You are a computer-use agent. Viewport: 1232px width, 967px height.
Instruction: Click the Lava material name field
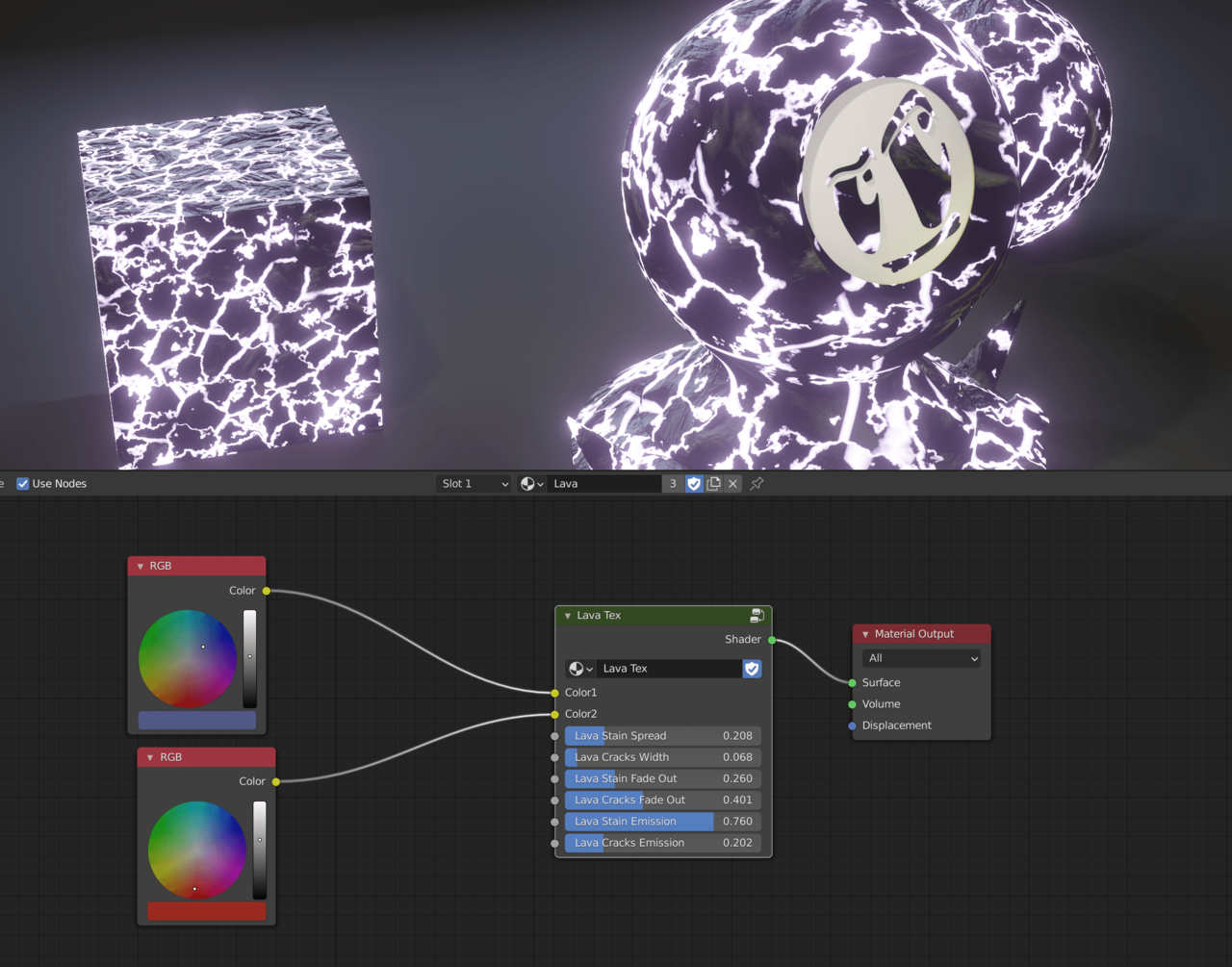pos(604,484)
